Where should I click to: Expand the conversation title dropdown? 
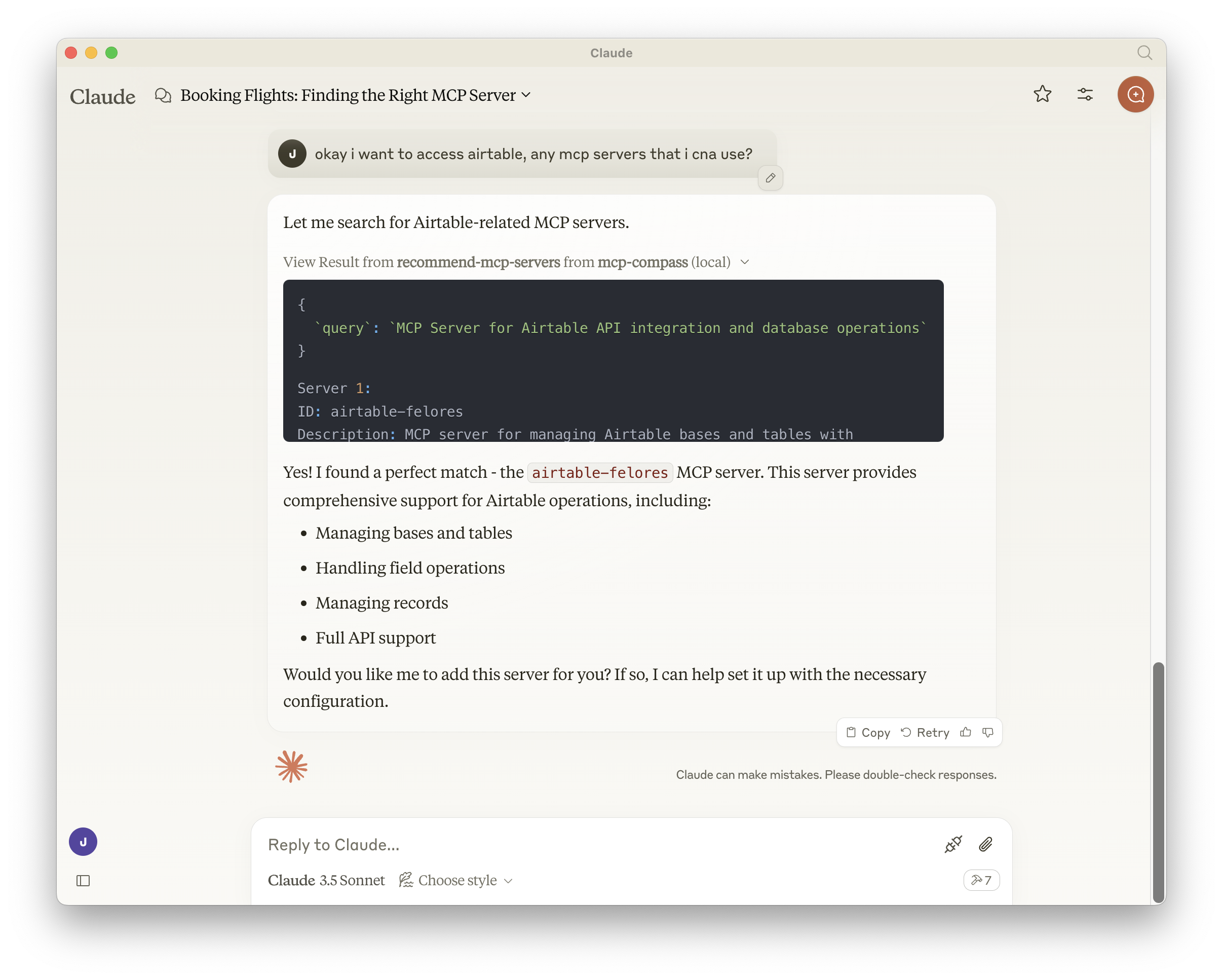(x=526, y=95)
